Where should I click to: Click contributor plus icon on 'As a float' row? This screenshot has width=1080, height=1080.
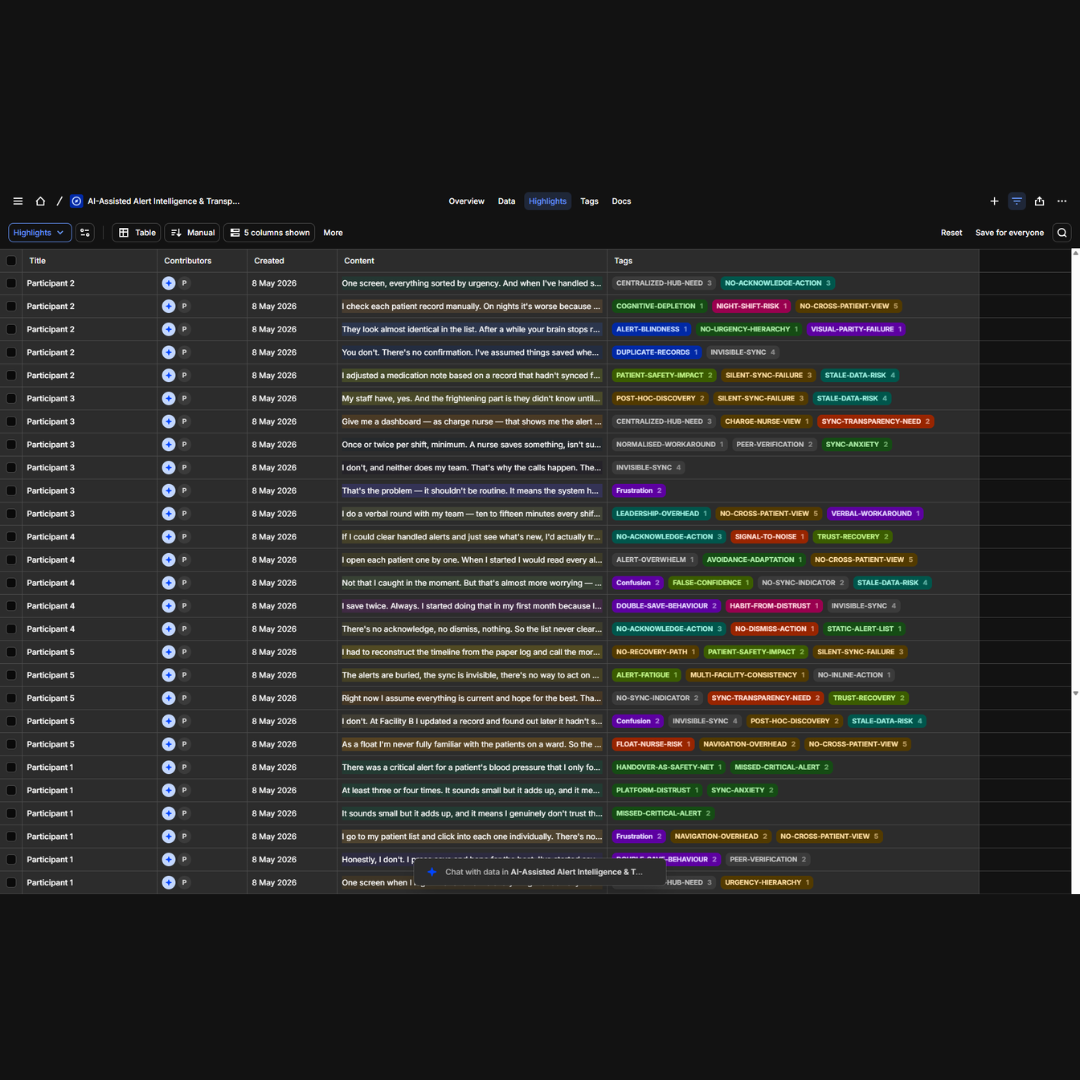click(168, 744)
